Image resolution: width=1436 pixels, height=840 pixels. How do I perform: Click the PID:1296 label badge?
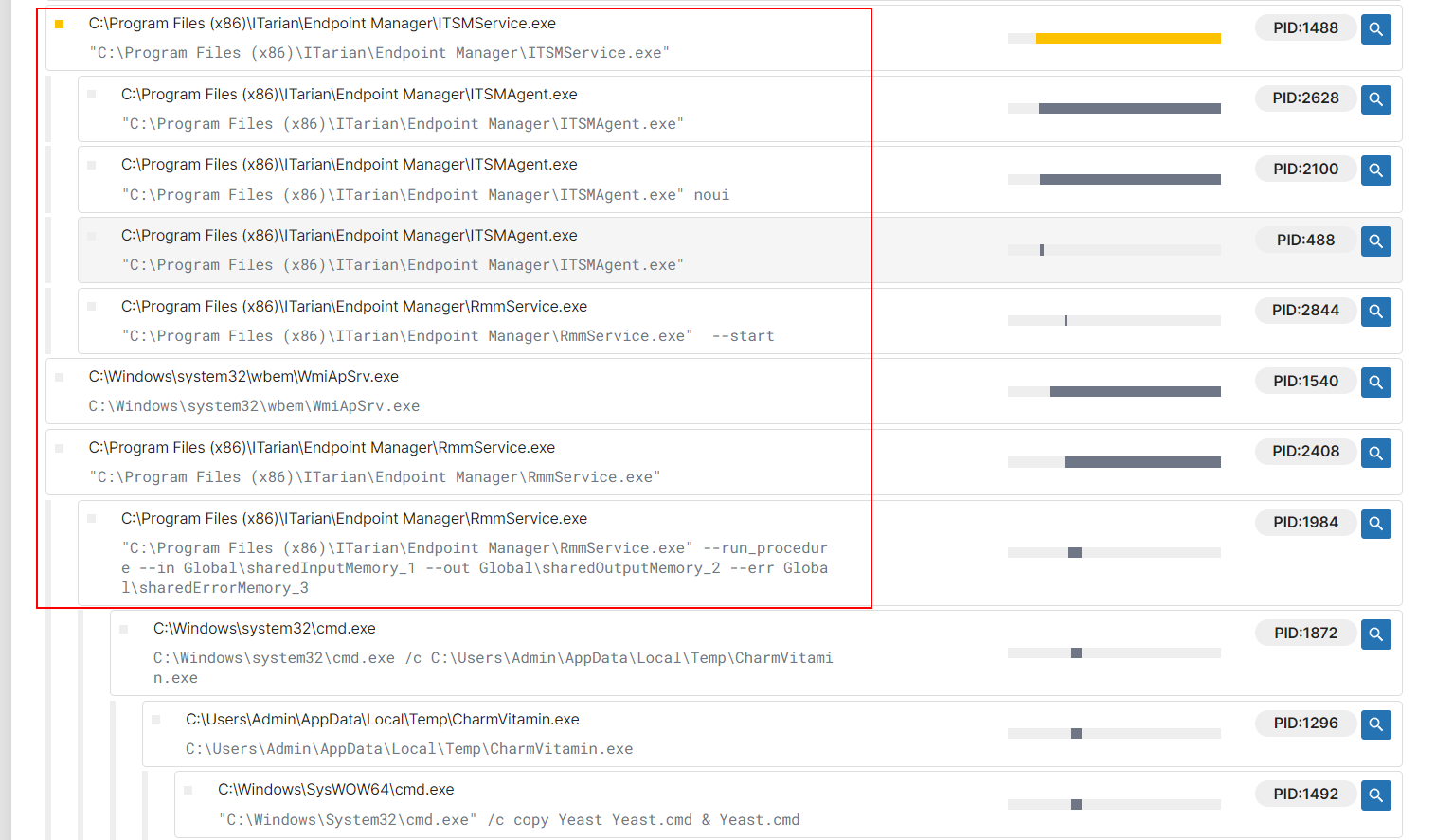coord(1305,723)
